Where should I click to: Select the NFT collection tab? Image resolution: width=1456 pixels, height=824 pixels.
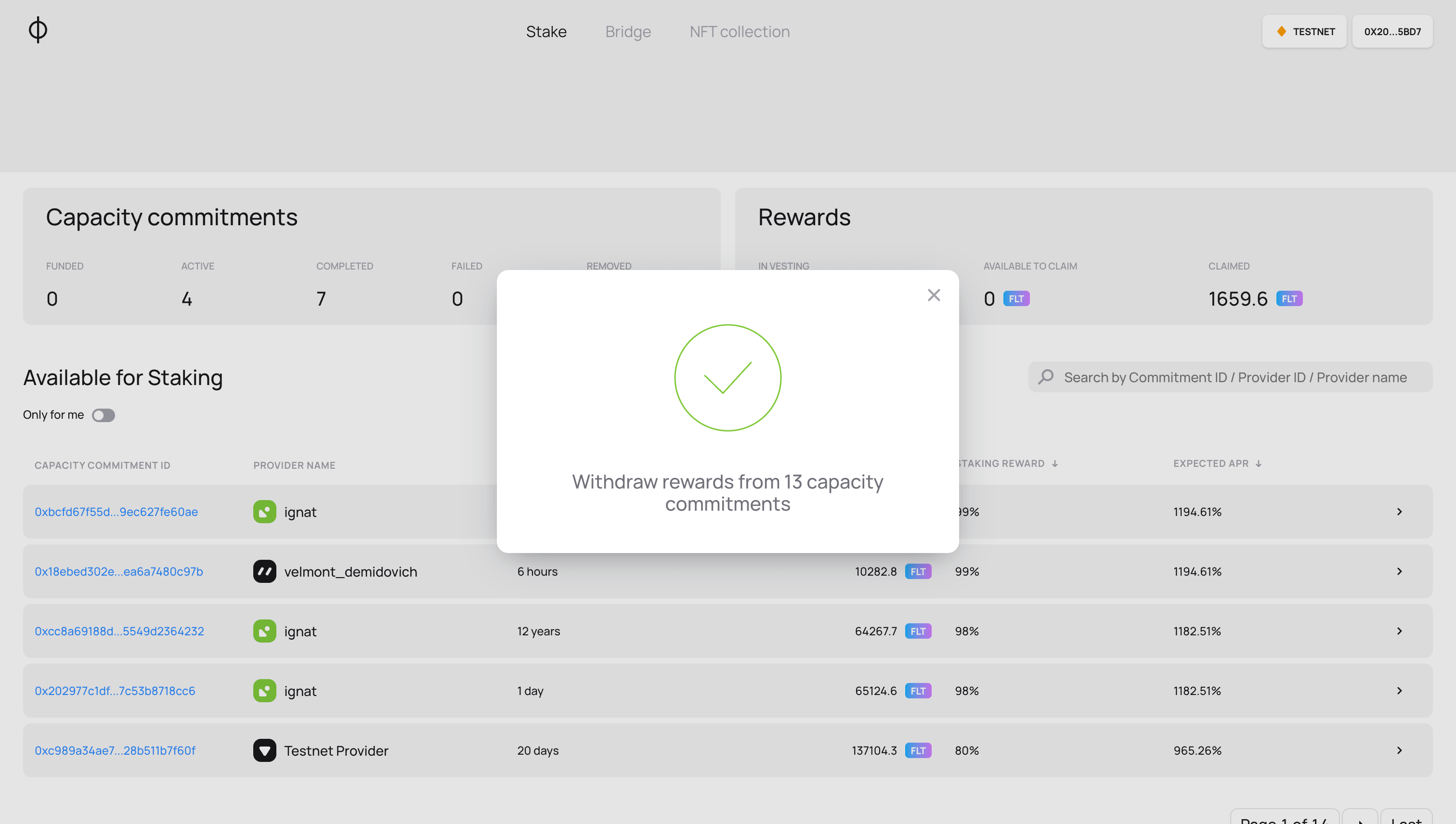coord(740,30)
